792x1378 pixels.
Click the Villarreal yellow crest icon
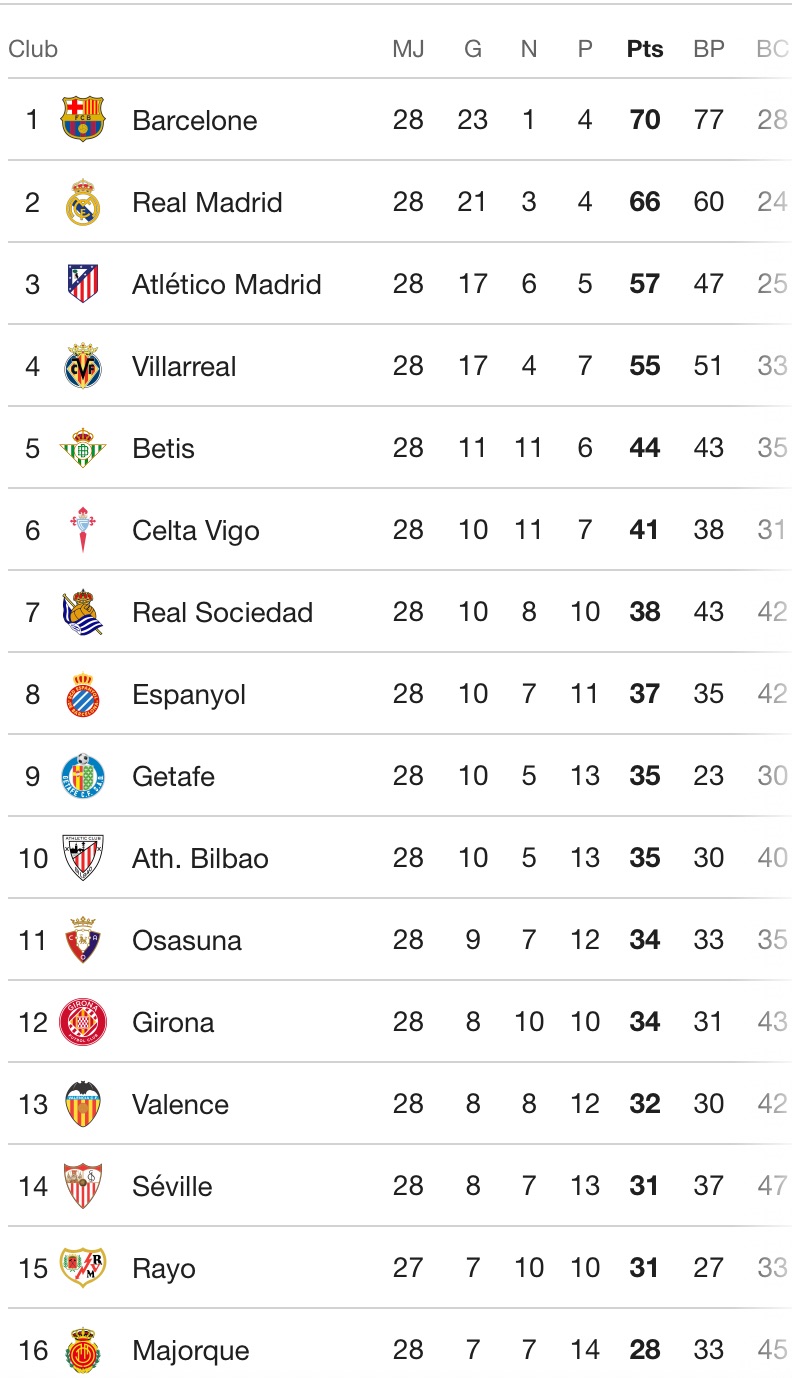point(82,366)
